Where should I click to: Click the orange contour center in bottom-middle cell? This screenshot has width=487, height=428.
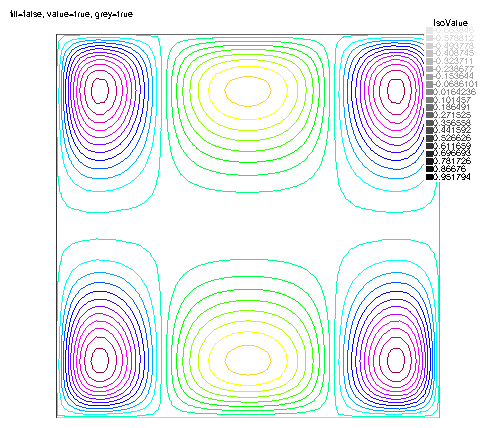pos(247,360)
